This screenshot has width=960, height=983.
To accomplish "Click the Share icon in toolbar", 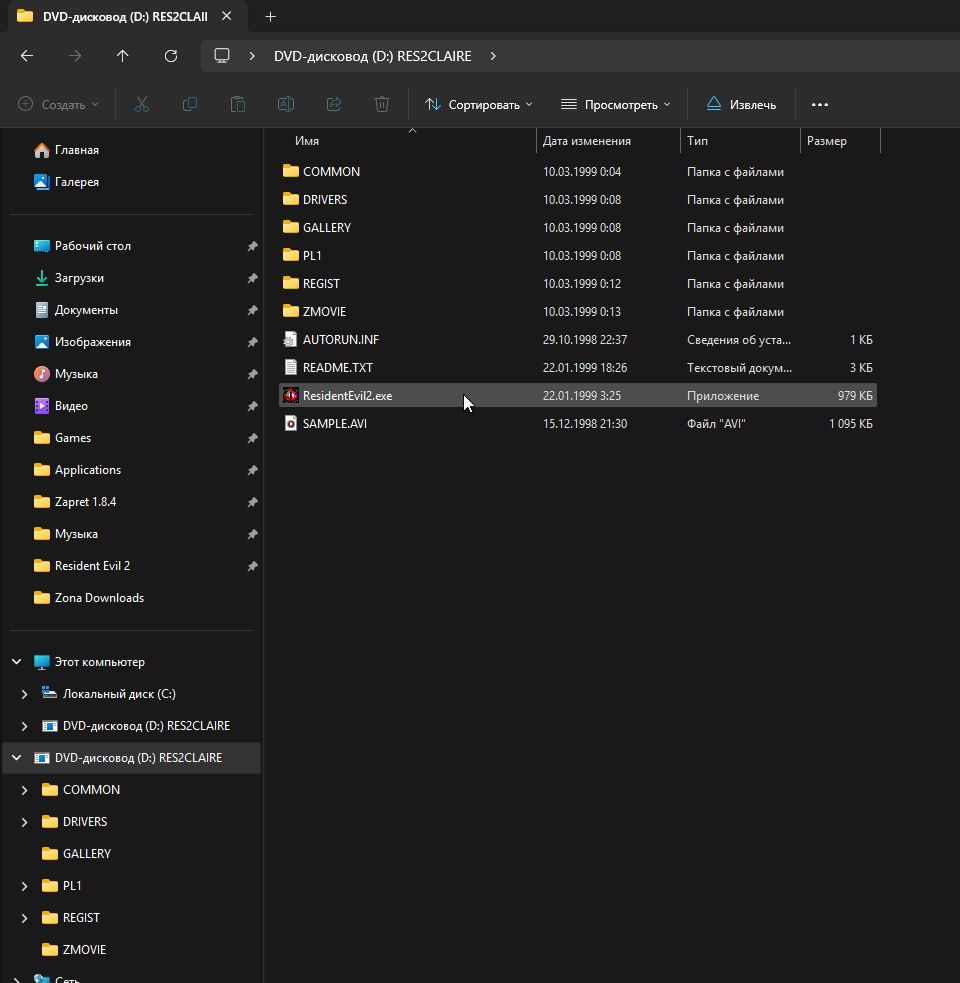I will (x=334, y=104).
